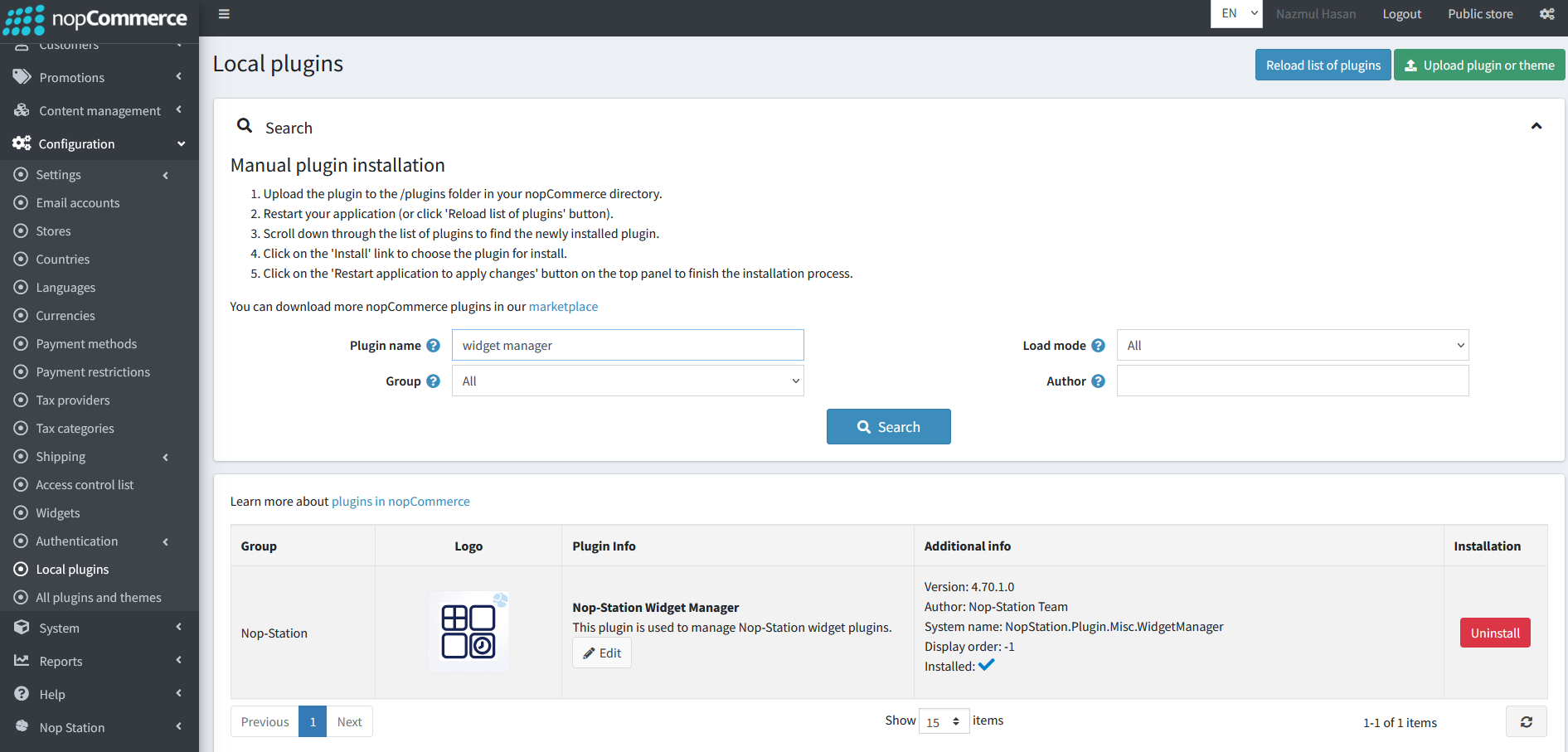Collapse the Search panel with chevron

(x=1536, y=126)
